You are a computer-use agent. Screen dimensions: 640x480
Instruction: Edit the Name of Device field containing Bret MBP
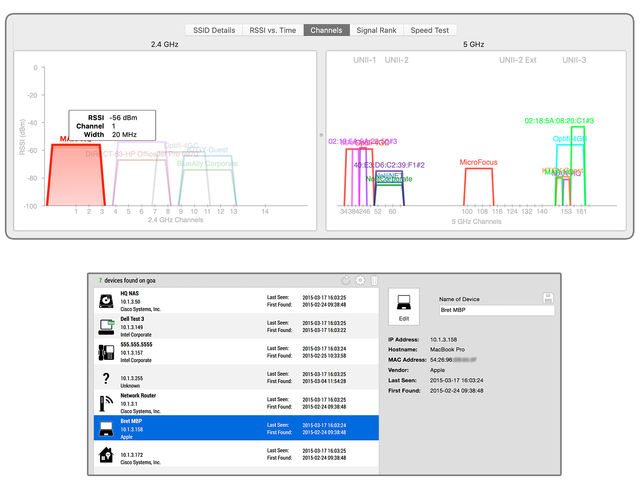coord(497,310)
